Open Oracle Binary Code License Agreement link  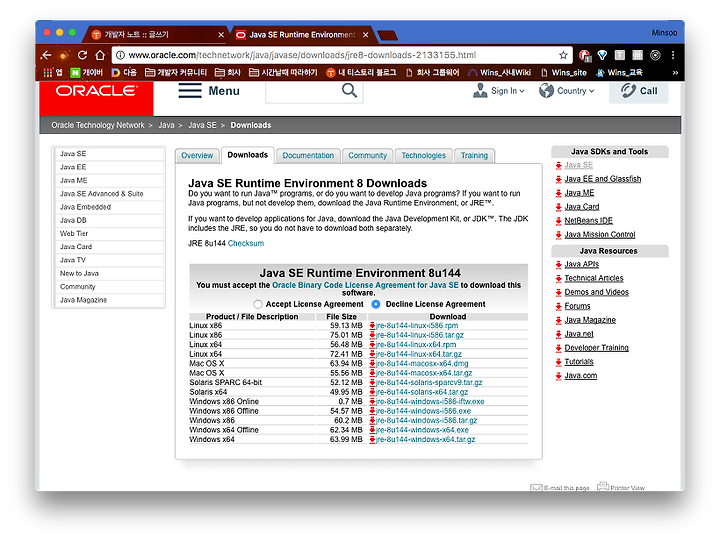tap(365, 285)
